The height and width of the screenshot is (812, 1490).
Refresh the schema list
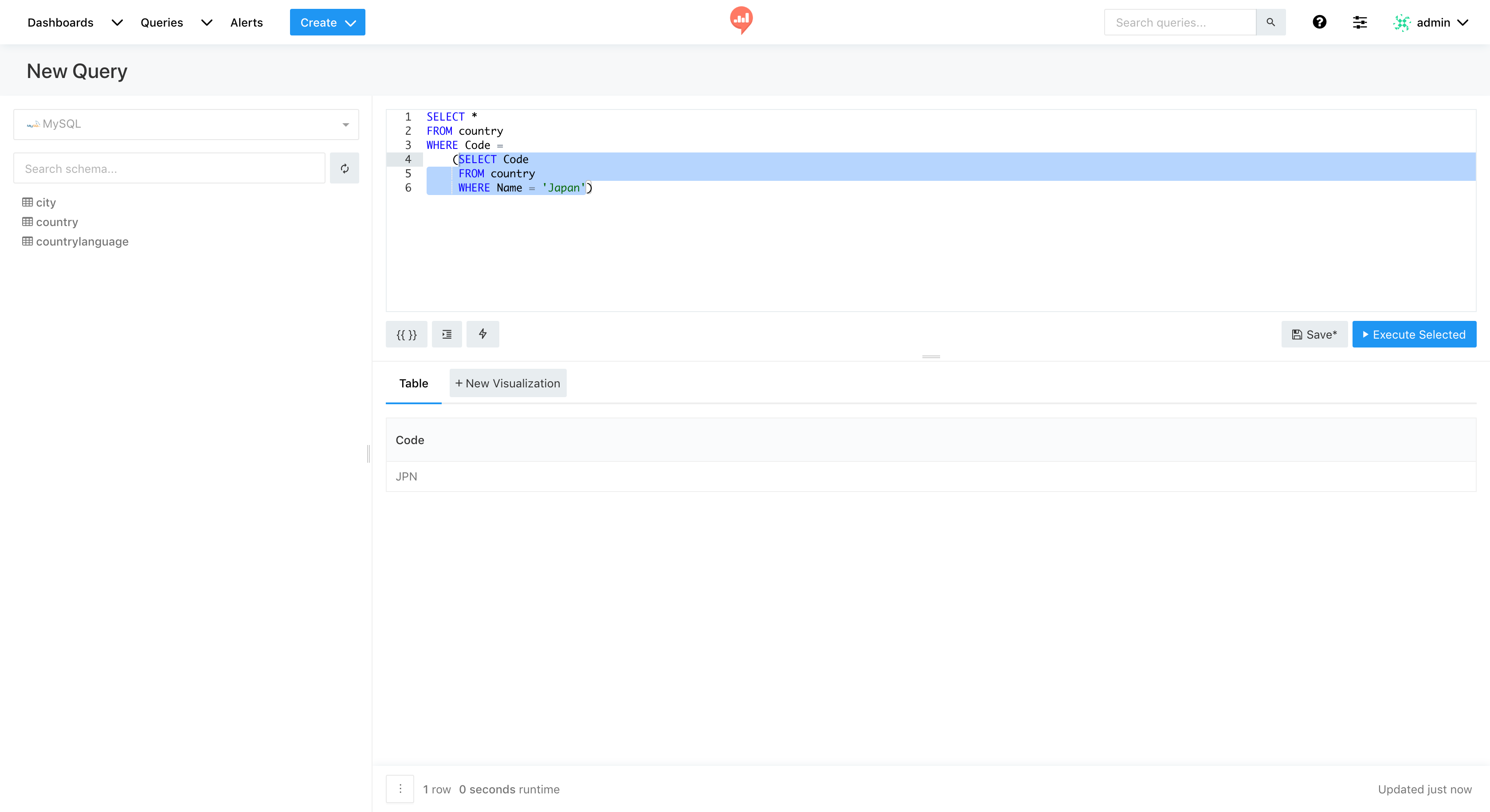click(344, 169)
